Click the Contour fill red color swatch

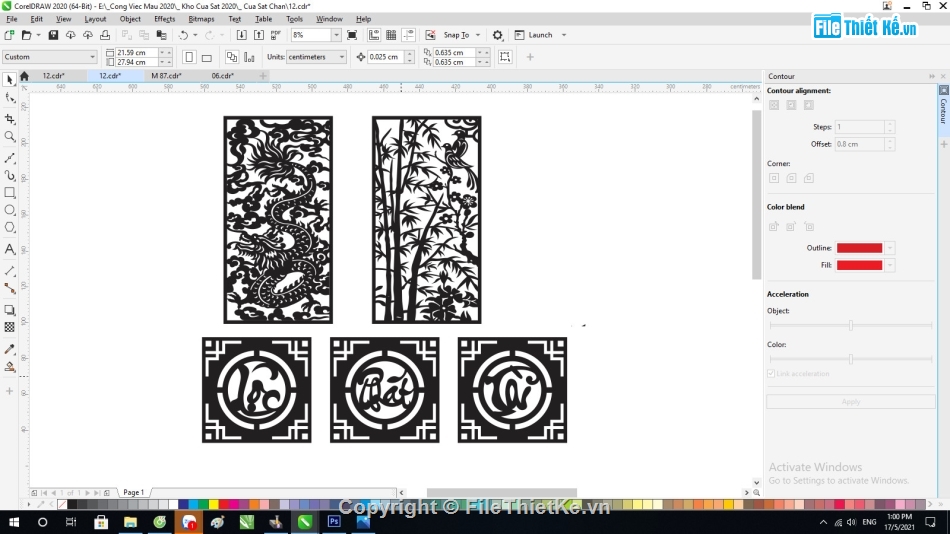859,265
